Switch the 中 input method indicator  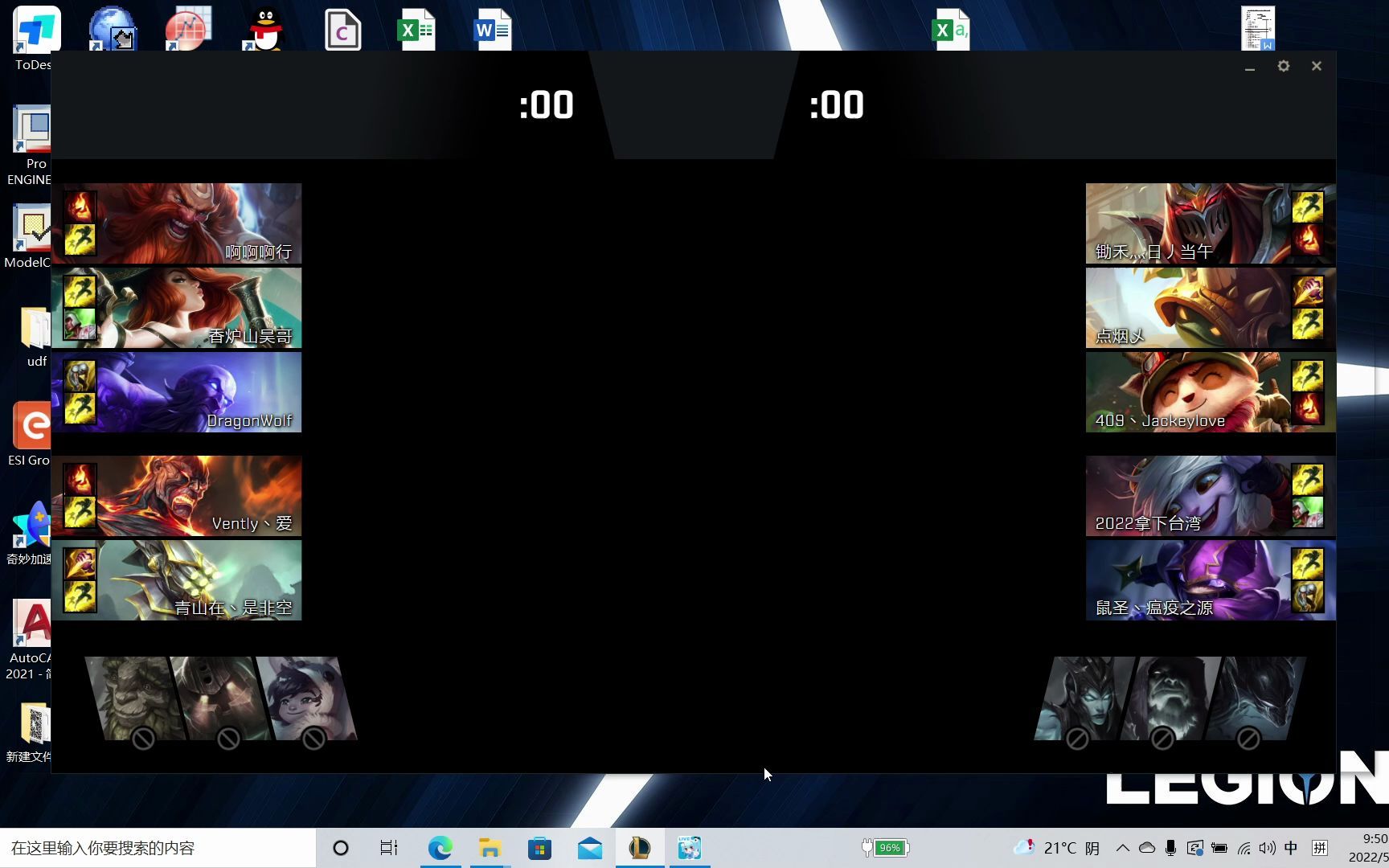click(x=1291, y=848)
